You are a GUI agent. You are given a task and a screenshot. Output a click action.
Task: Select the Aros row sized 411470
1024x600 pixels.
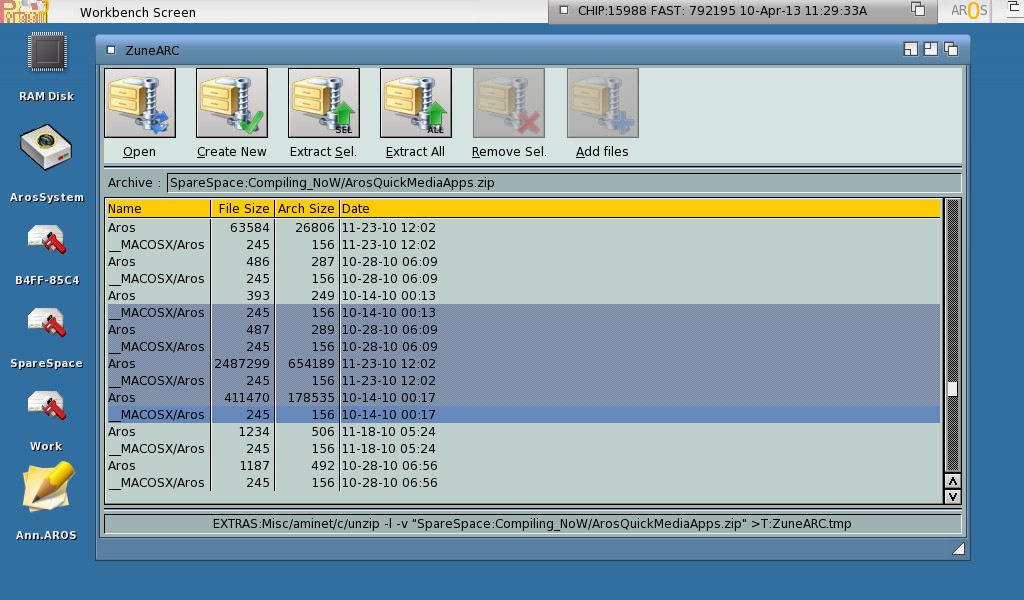[x=523, y=398]
